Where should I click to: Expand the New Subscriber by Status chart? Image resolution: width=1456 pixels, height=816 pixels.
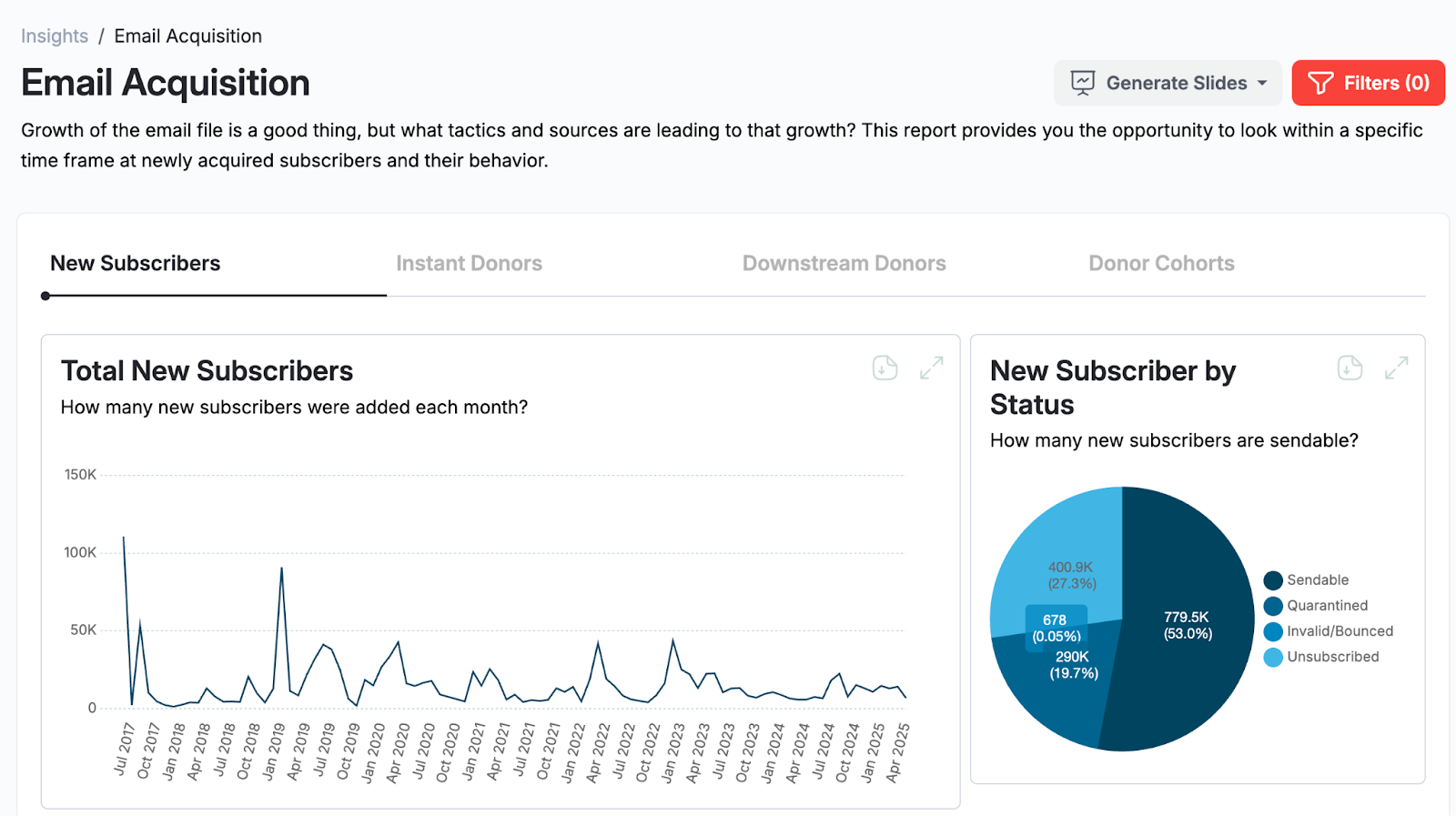click(x=1396, y=368)
